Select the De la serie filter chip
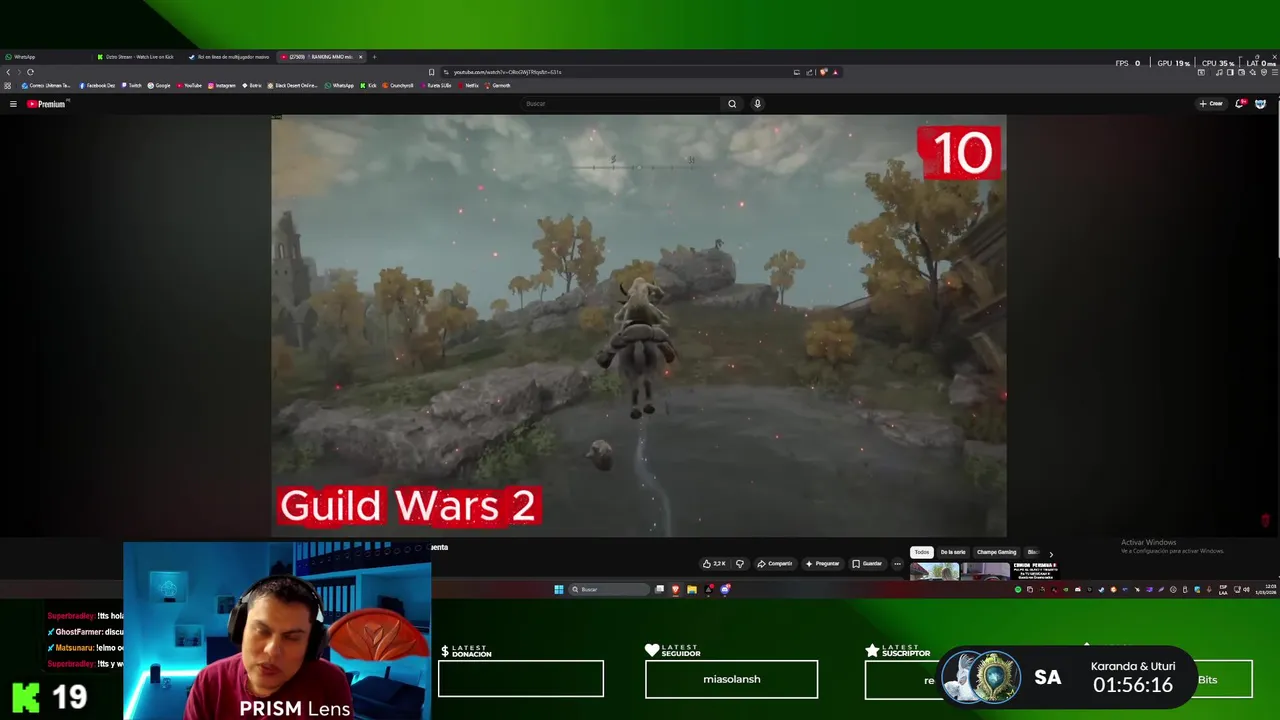Image resolution: width=1280 pixels, height=720 pixels. tap(953, 552)
